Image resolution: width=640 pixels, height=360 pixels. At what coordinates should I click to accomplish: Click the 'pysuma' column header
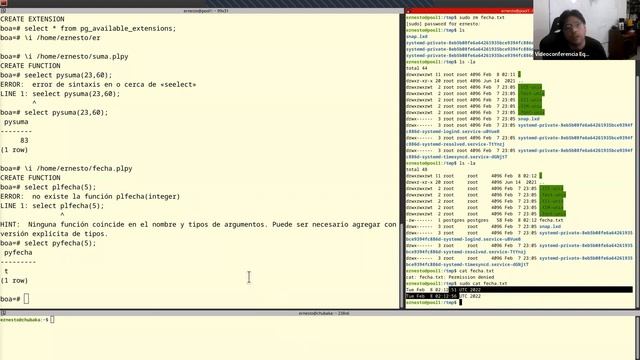tap(16, 122)
